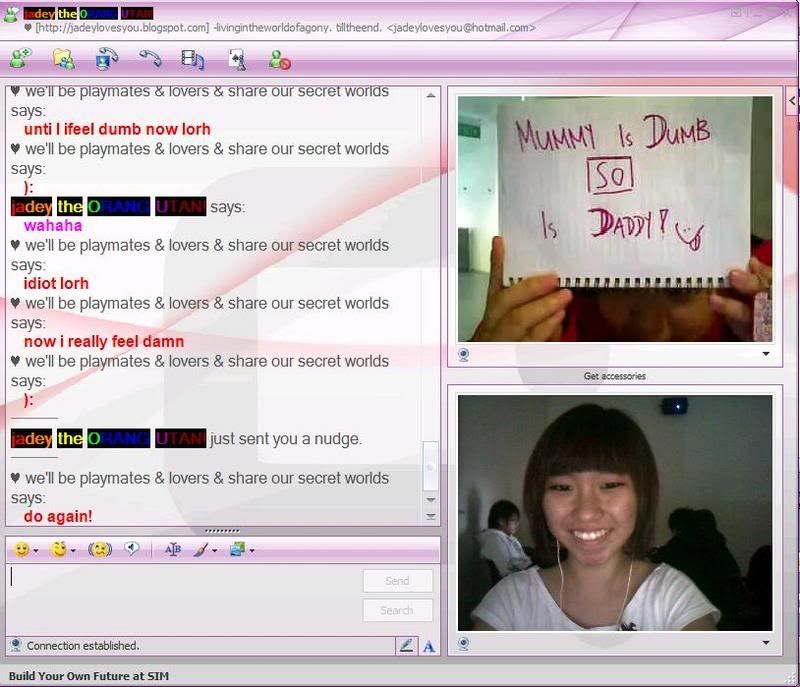Screen dimensions: 800x687
Task: Open the font settings with the A-B icon
Action: pos(172,548)
